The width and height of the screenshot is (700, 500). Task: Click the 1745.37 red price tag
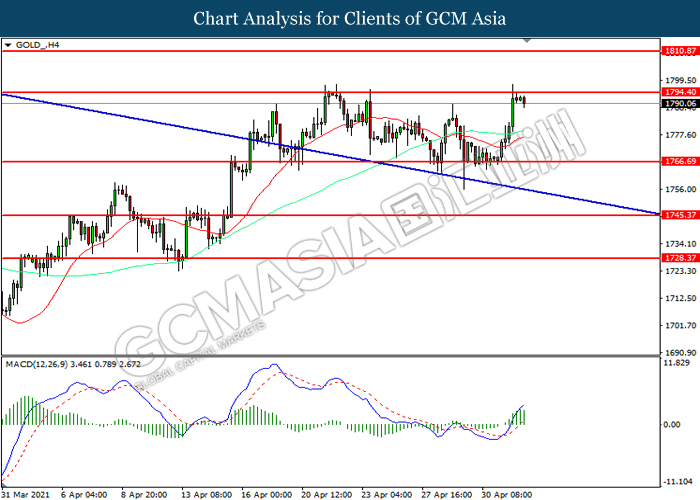(678, 214)
